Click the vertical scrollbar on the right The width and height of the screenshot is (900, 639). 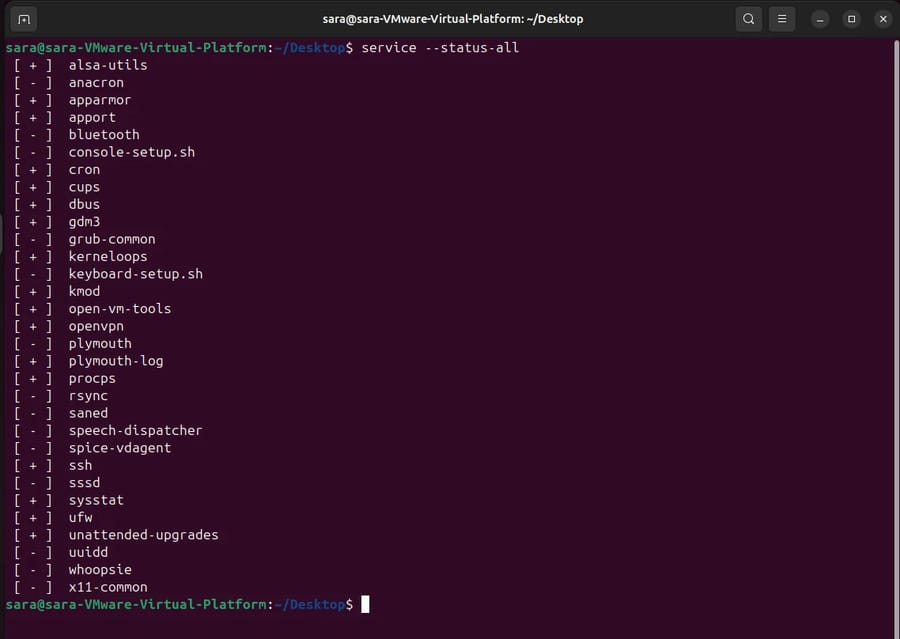coord(896,339)
